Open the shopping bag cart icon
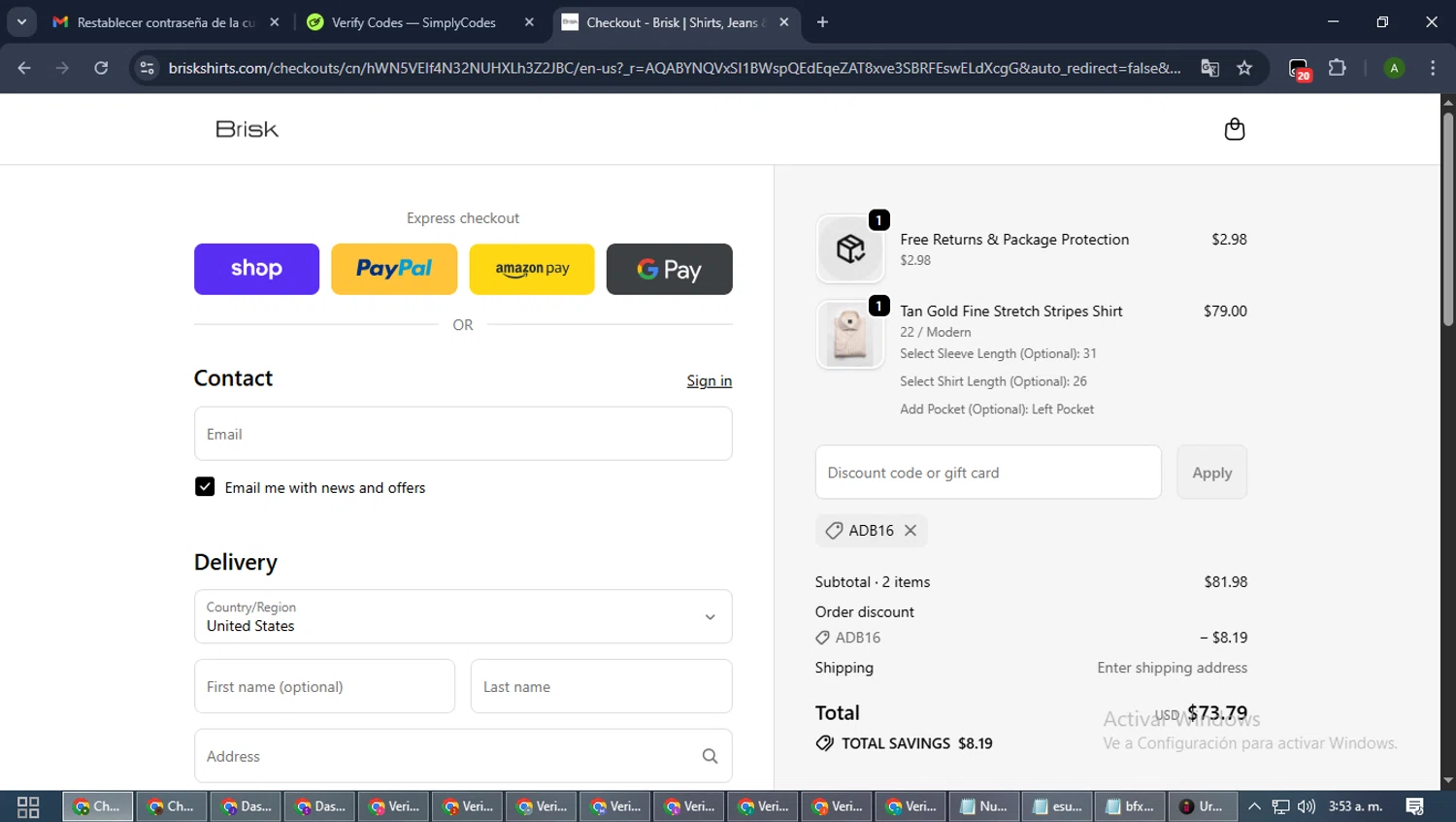1456x822 pixels. (1234, 129)
